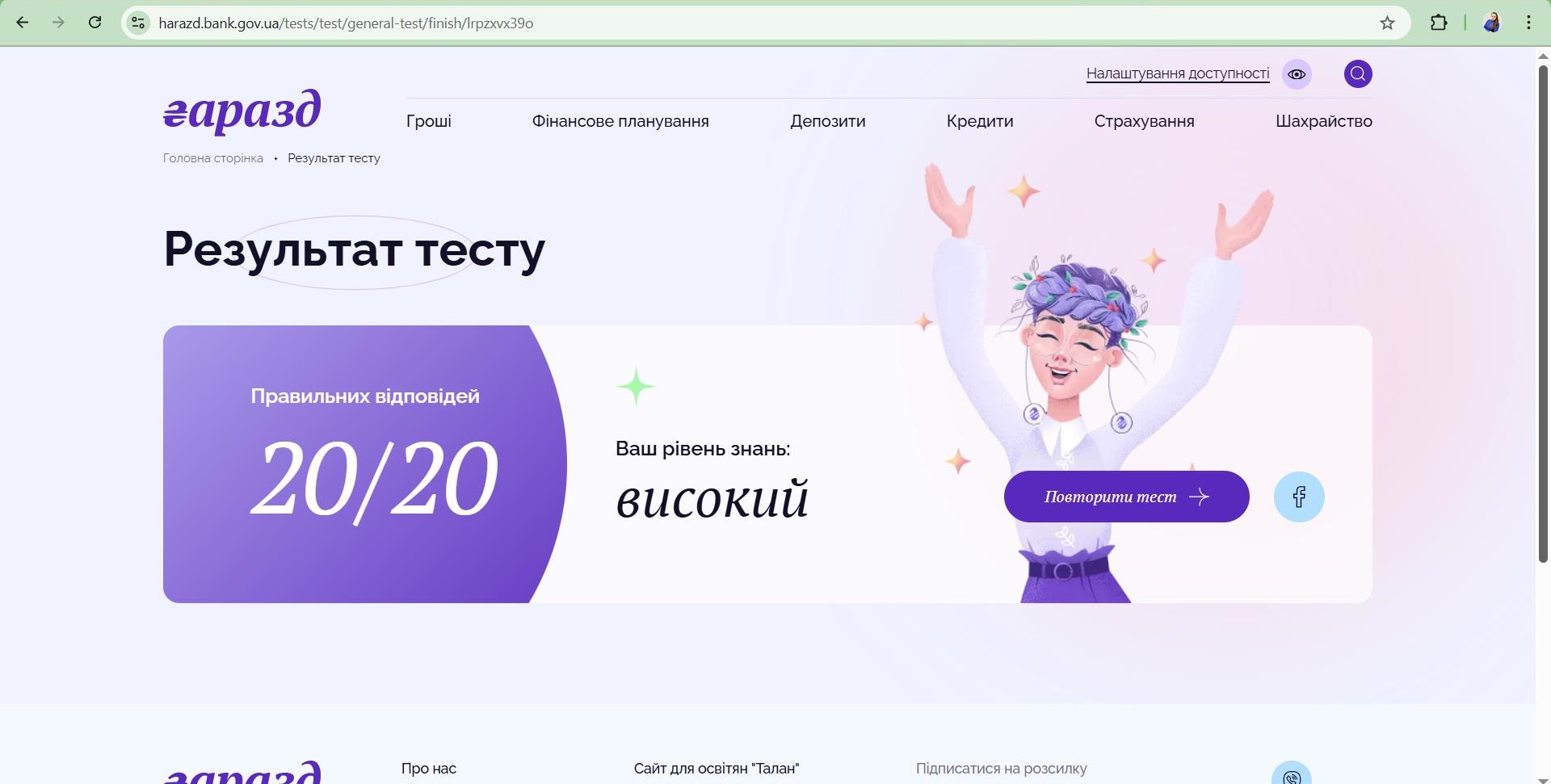The width and height of the screenshot is (1551, 784).
Task: Open the browser extensions puzzle icon
Action: pyautogui.click(x=1439, y=23)
